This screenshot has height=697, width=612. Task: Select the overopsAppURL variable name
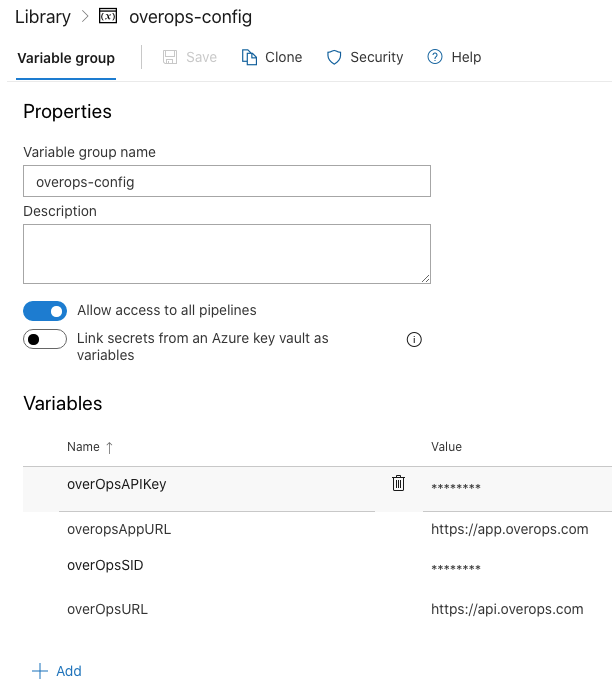pyautogui.click(x=119, y=529)
